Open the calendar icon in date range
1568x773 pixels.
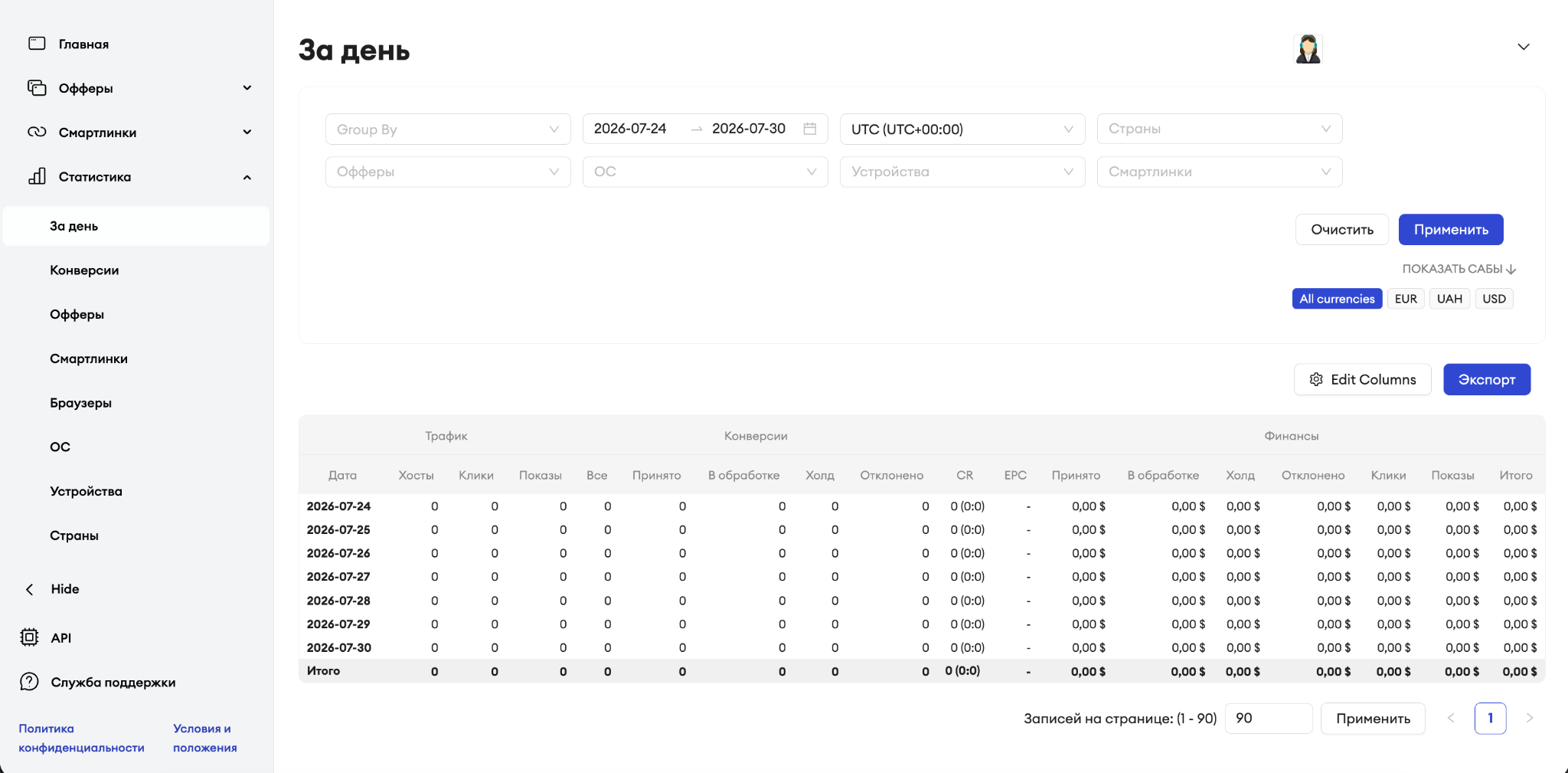tap(810, 129)
